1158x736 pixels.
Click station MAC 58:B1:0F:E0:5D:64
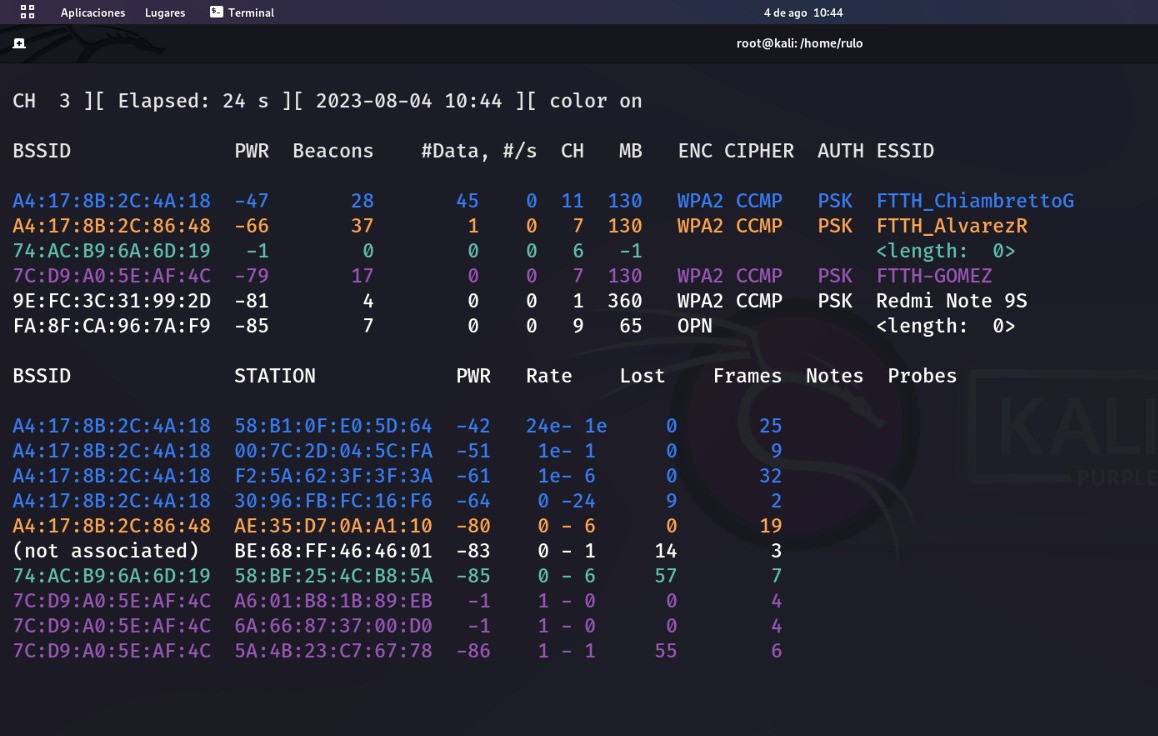pos(333,426)
